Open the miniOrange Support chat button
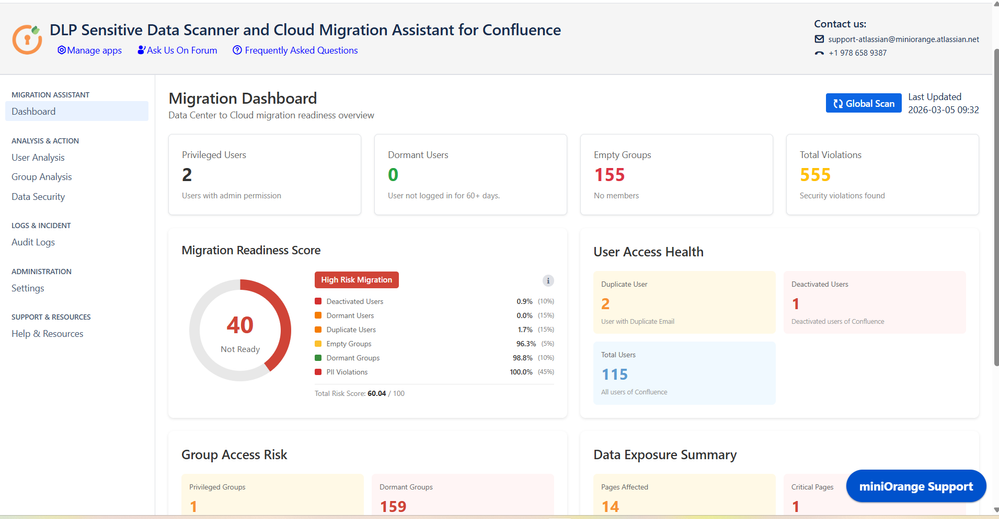Viewport: 999px width, 519px height. click(x=915, y=486)
